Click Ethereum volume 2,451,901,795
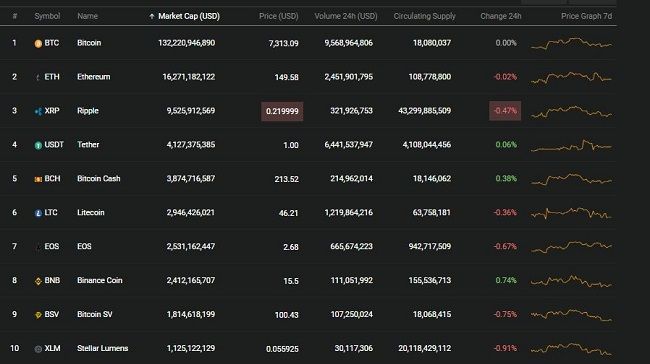 (349, 77)
